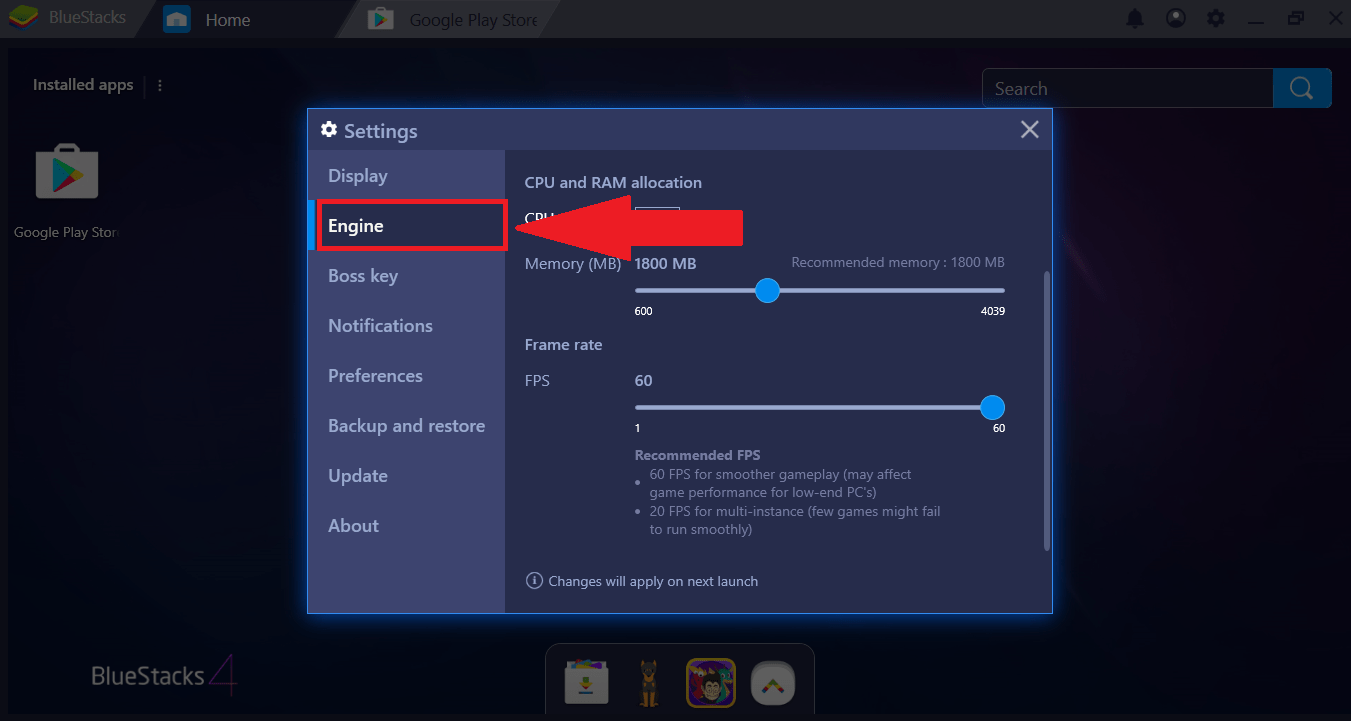Launch the vampire game from the dock
This screenshot has width=1351, height=721.
[x=710, y=682]
